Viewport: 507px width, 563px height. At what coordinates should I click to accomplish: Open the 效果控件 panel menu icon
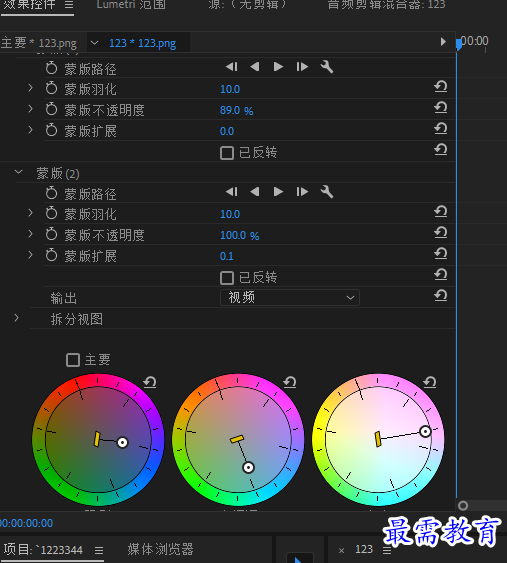point(69,5)
